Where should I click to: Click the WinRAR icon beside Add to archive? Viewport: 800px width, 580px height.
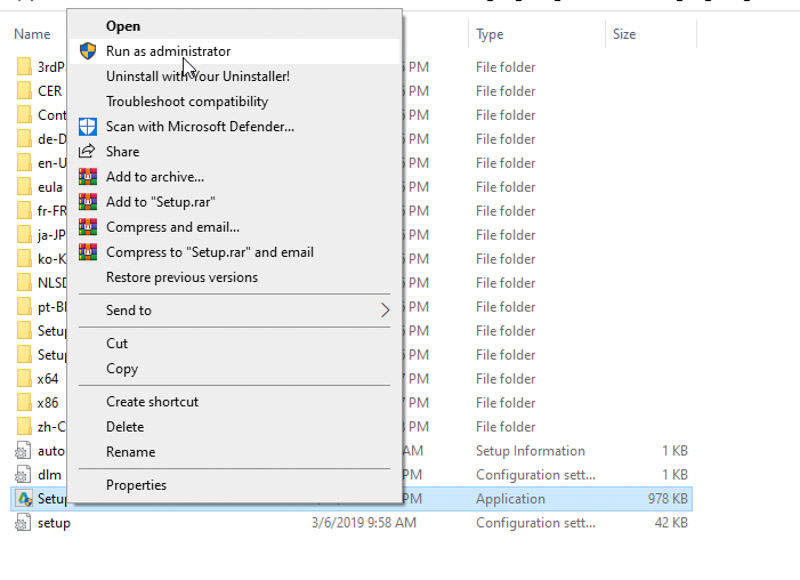(x=88, y=177)
